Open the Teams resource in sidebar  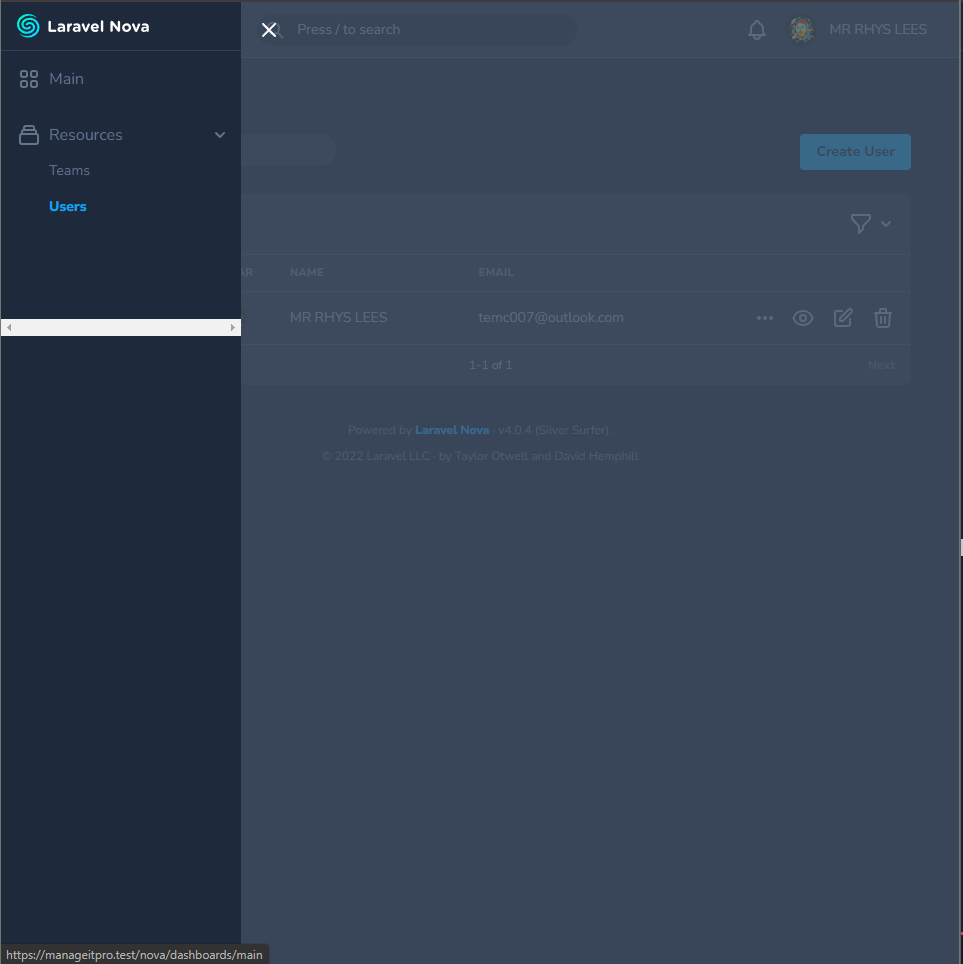pyautogui.click(x=69, y=170)
